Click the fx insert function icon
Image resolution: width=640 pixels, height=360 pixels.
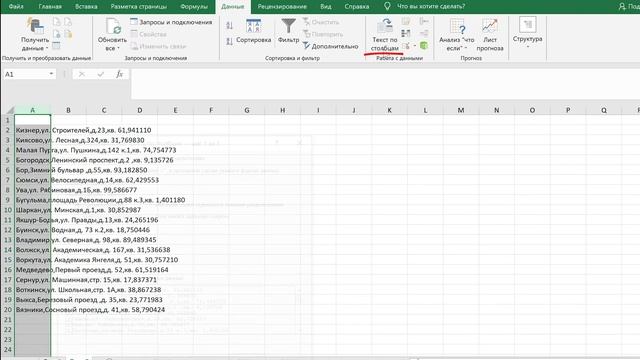(119, 74)
